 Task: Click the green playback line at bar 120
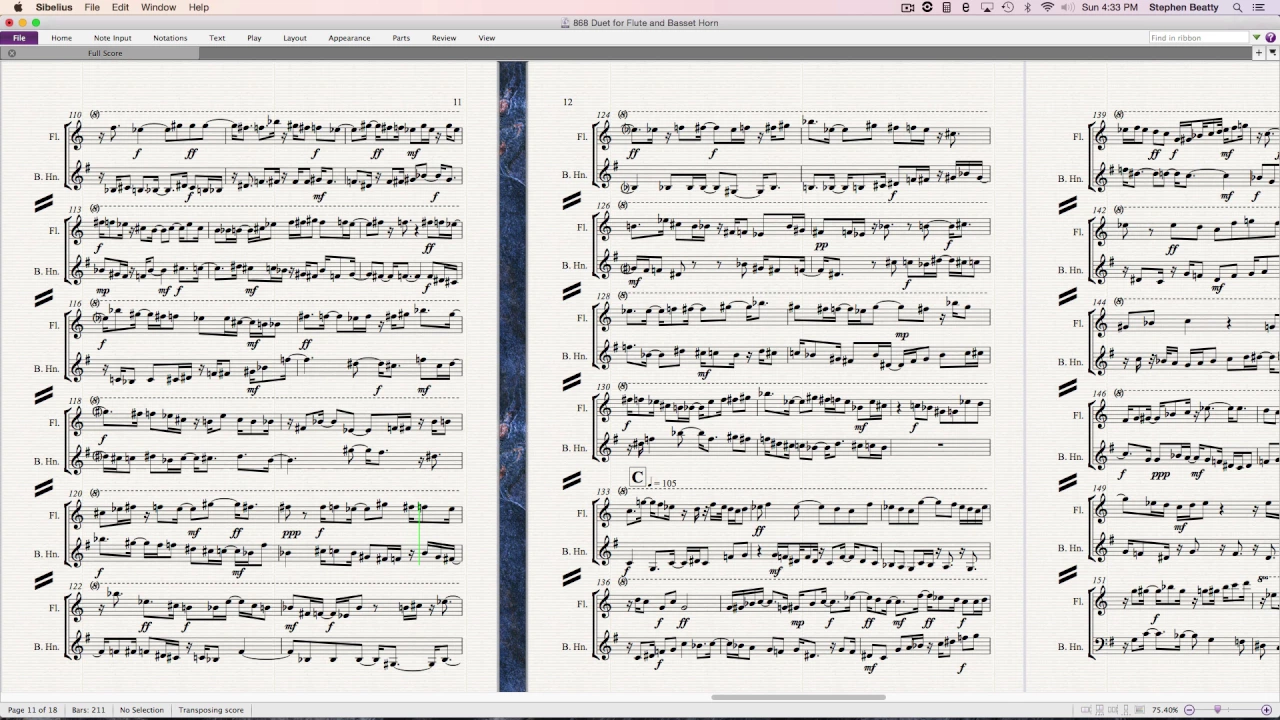click(419, 534)
